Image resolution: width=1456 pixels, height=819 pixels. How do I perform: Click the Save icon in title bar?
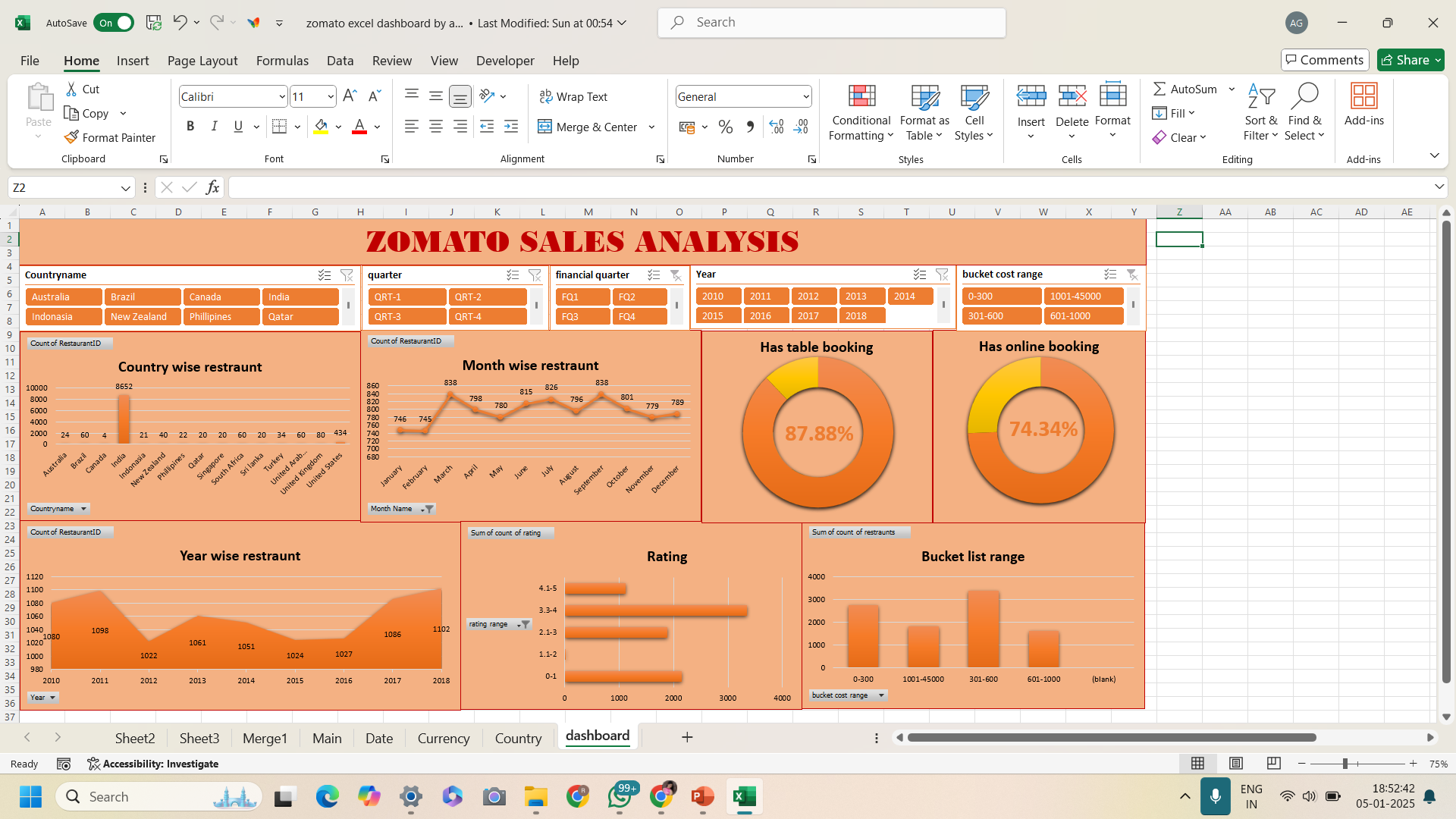154,23
